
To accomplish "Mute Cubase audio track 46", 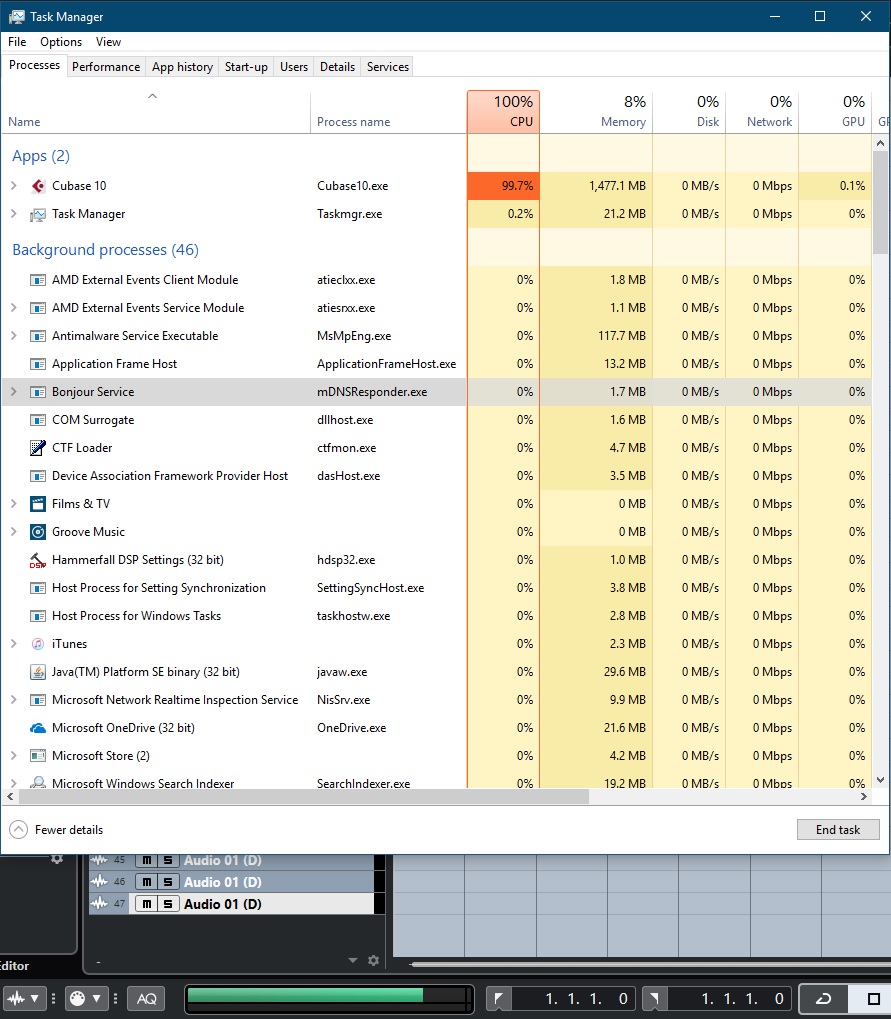I will (x=146, y=882).
